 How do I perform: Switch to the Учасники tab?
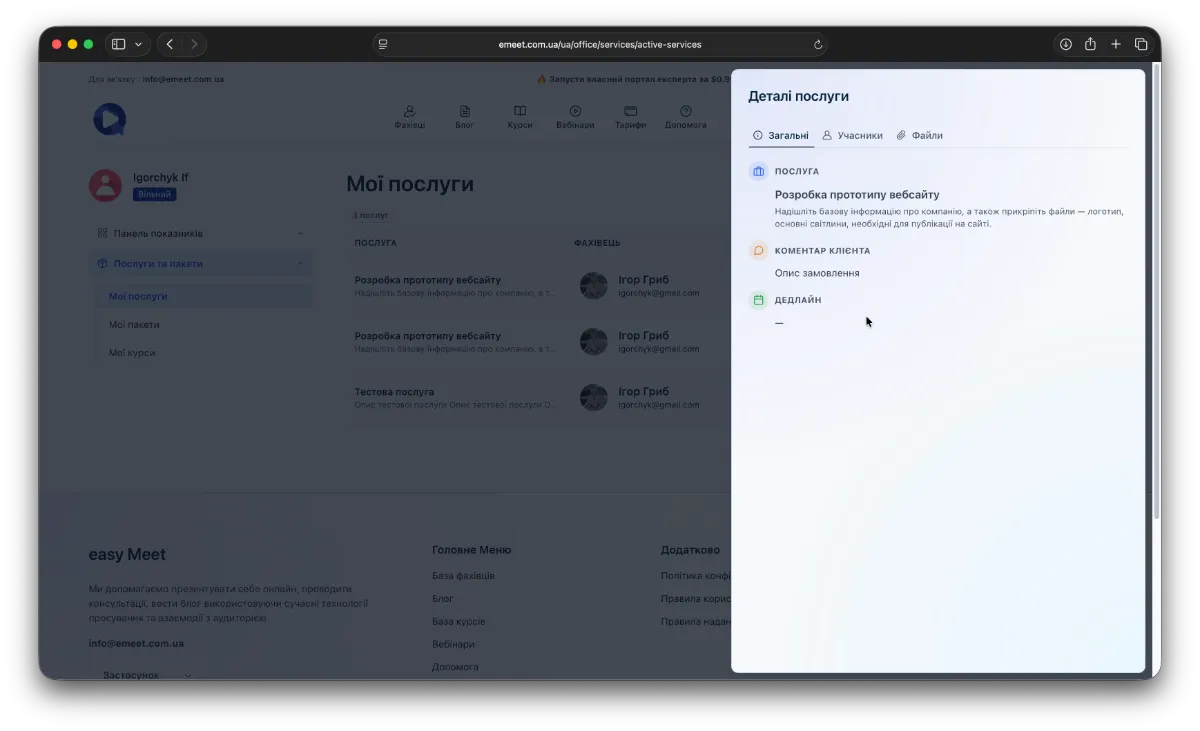pyautogui.click(x=853, y=135)
